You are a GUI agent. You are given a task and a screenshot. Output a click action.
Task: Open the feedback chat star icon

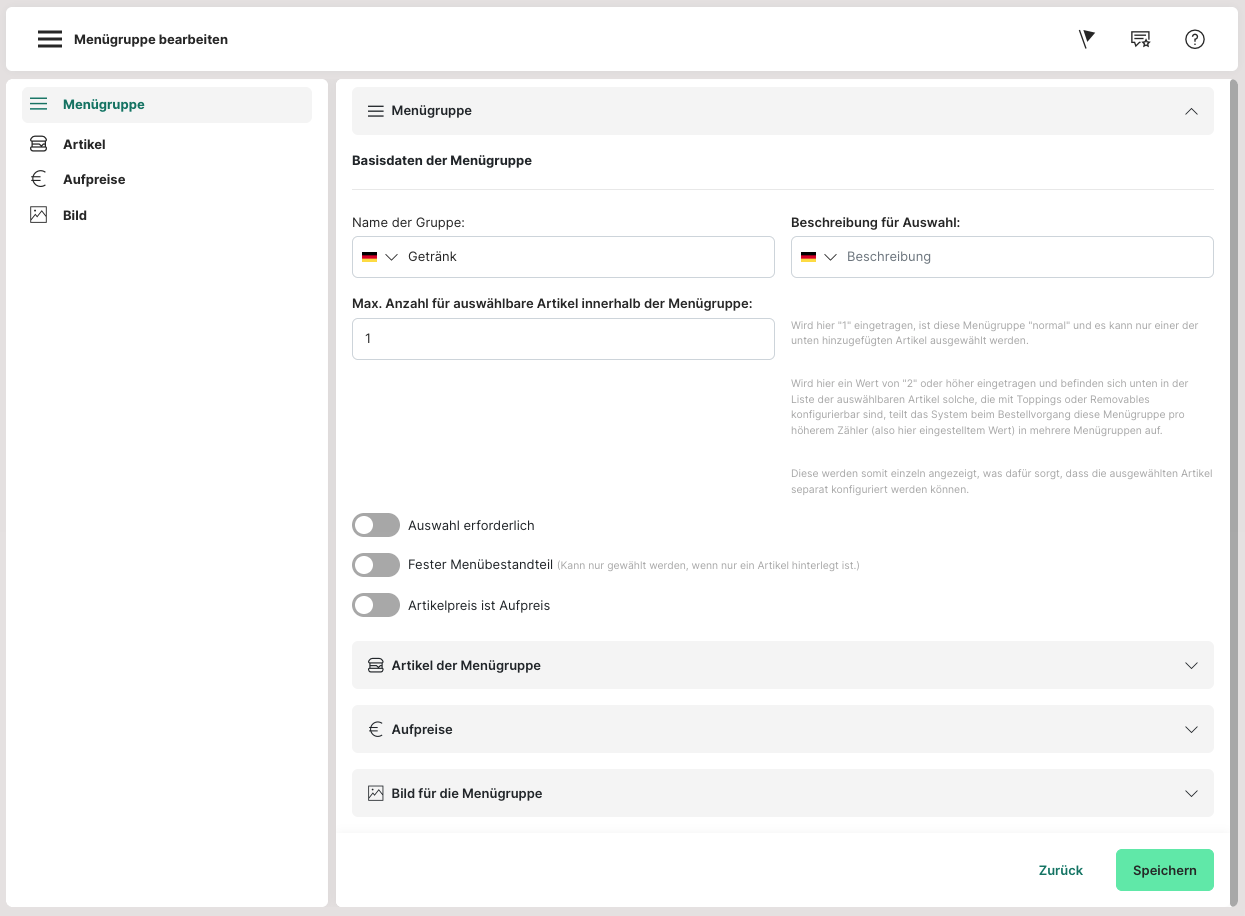[x=1140, y=39]
